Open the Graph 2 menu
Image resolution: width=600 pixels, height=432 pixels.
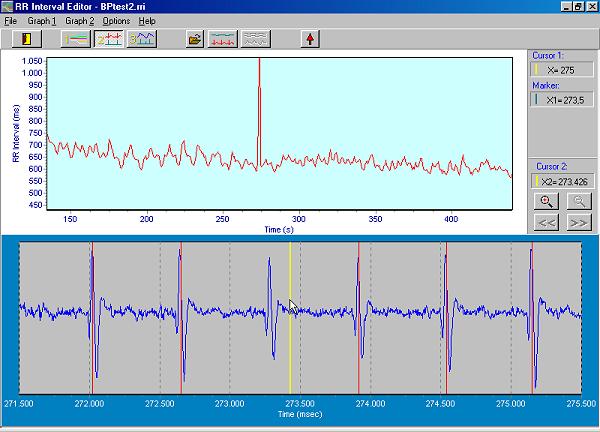coord(78,20)
